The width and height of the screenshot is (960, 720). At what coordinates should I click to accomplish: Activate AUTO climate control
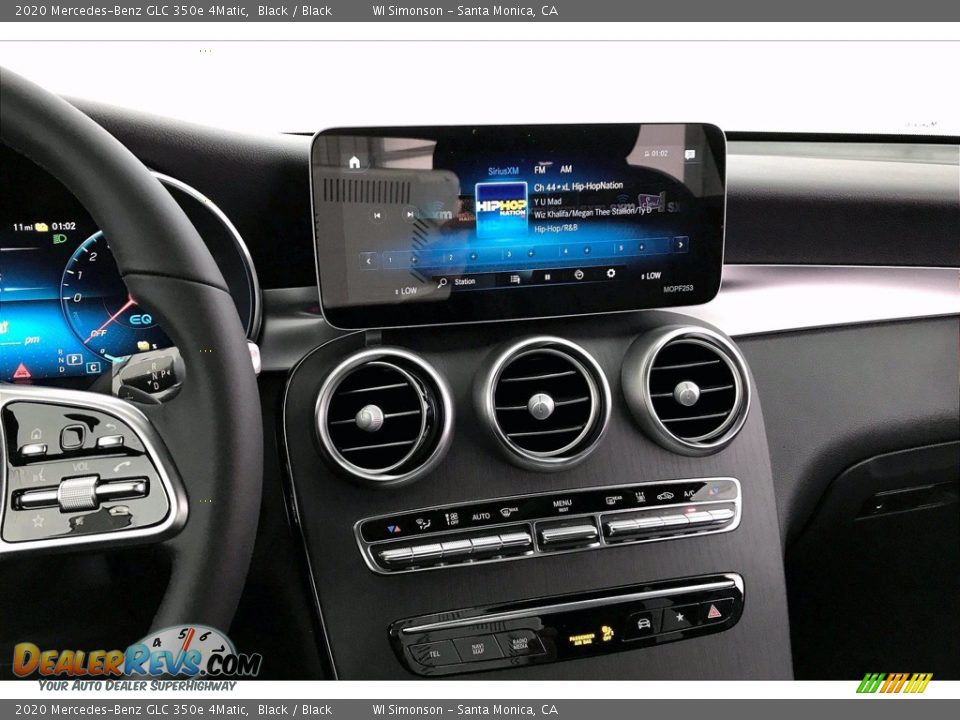point(480,517)
